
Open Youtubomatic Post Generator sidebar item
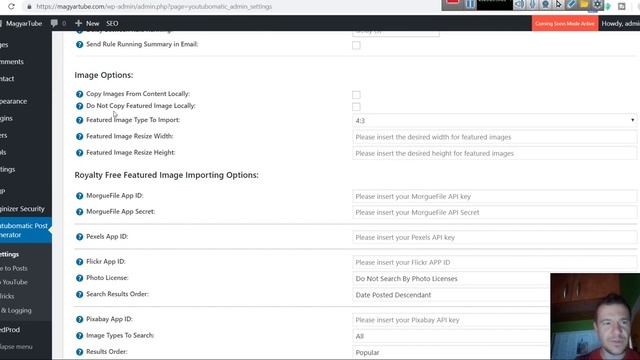click(26, 230)
